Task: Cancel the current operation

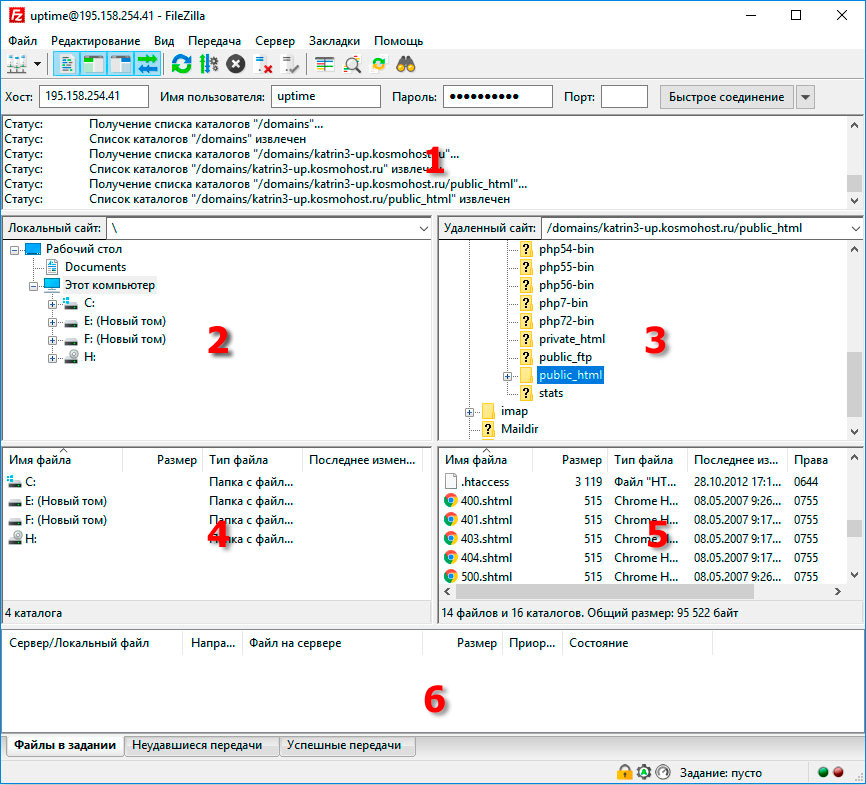Action: pyautogui.click(x=236, y=64)
